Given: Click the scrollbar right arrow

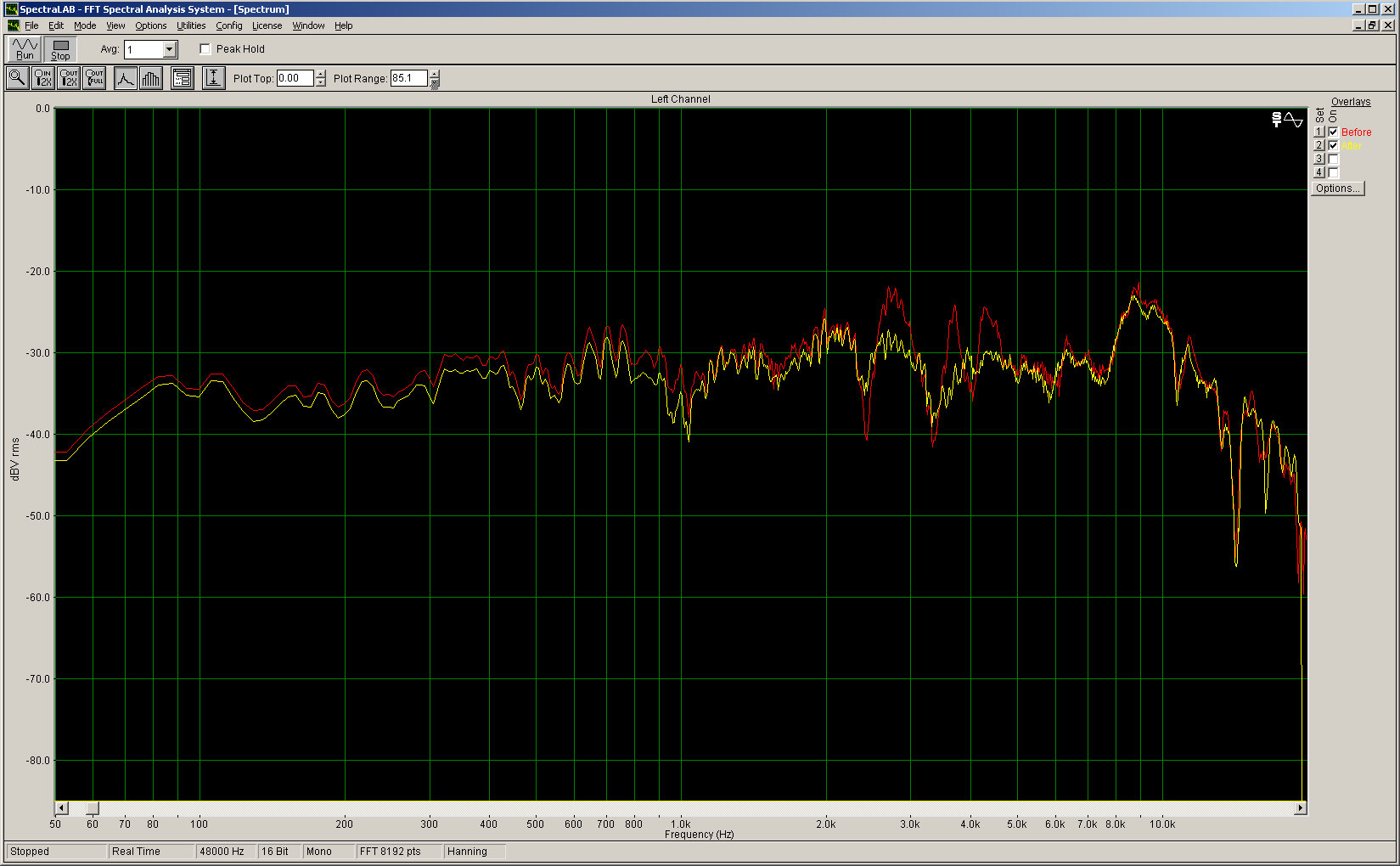Looking at the screenshot, I should click(1300, 807).
